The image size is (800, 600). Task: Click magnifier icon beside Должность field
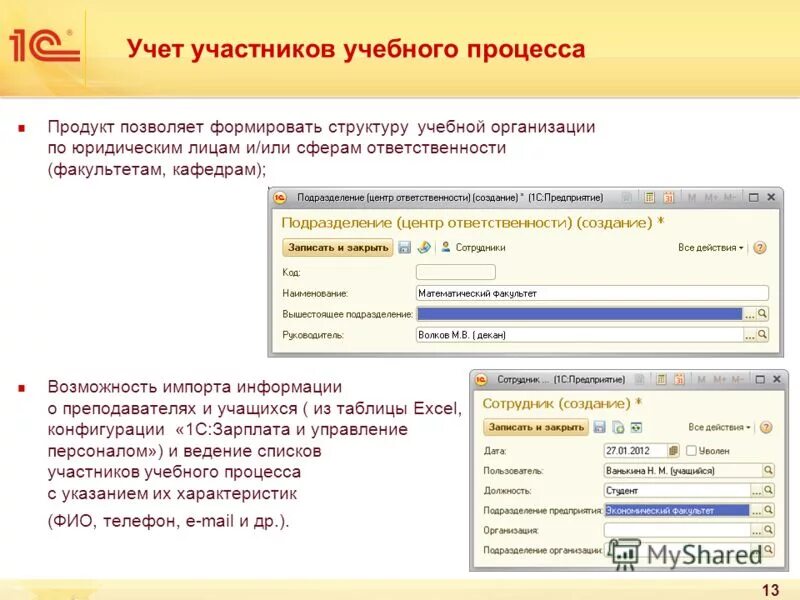point(766,489)
